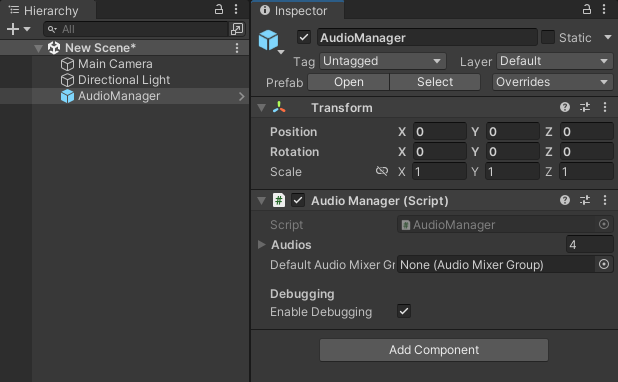Viewport: 618px width, 382px height.
Task: Open Audio Manager script presets icon
Action: pyautogui.click(x=585, y=200)
